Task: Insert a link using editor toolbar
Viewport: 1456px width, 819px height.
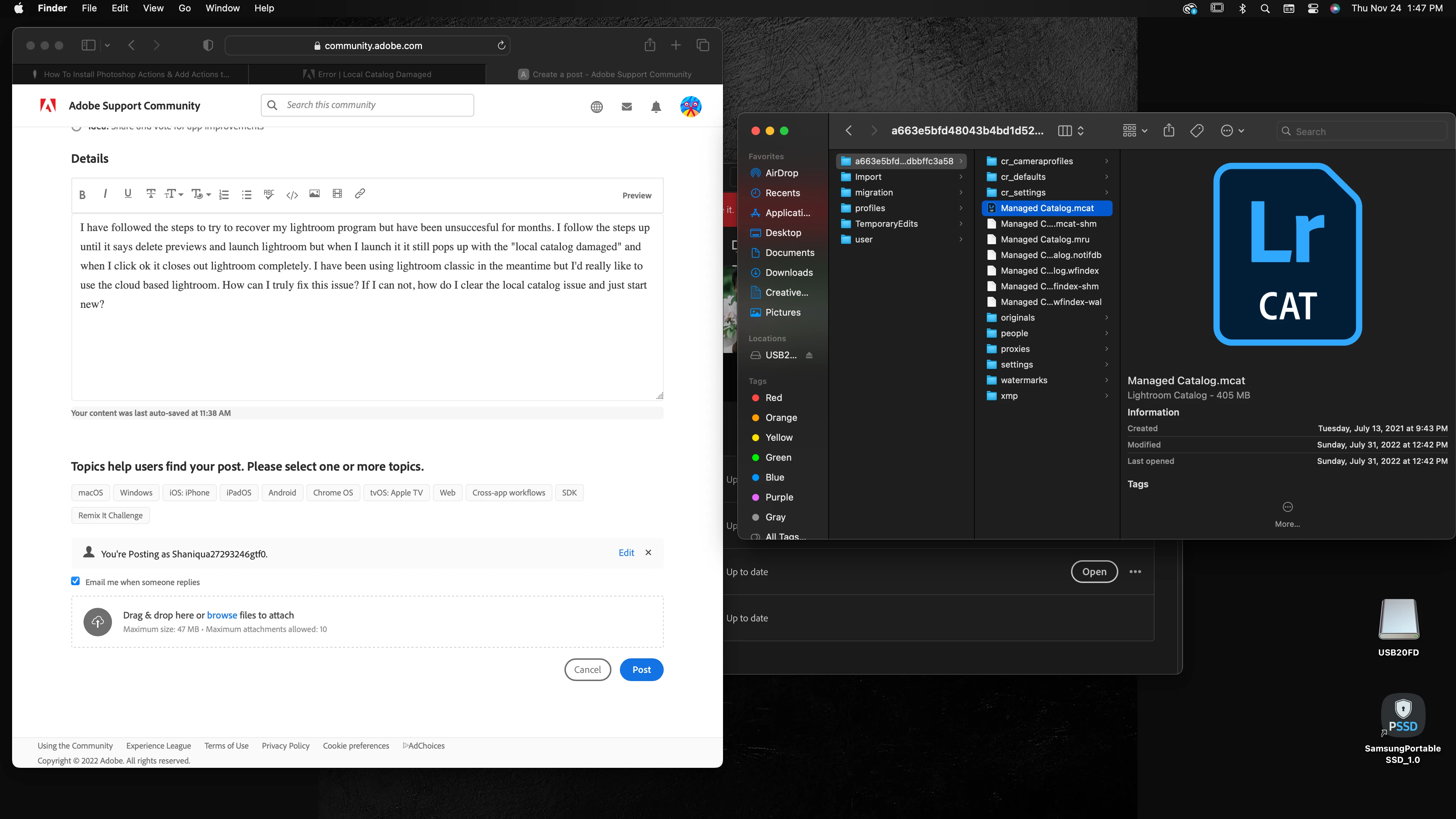Action: (359, 194)
